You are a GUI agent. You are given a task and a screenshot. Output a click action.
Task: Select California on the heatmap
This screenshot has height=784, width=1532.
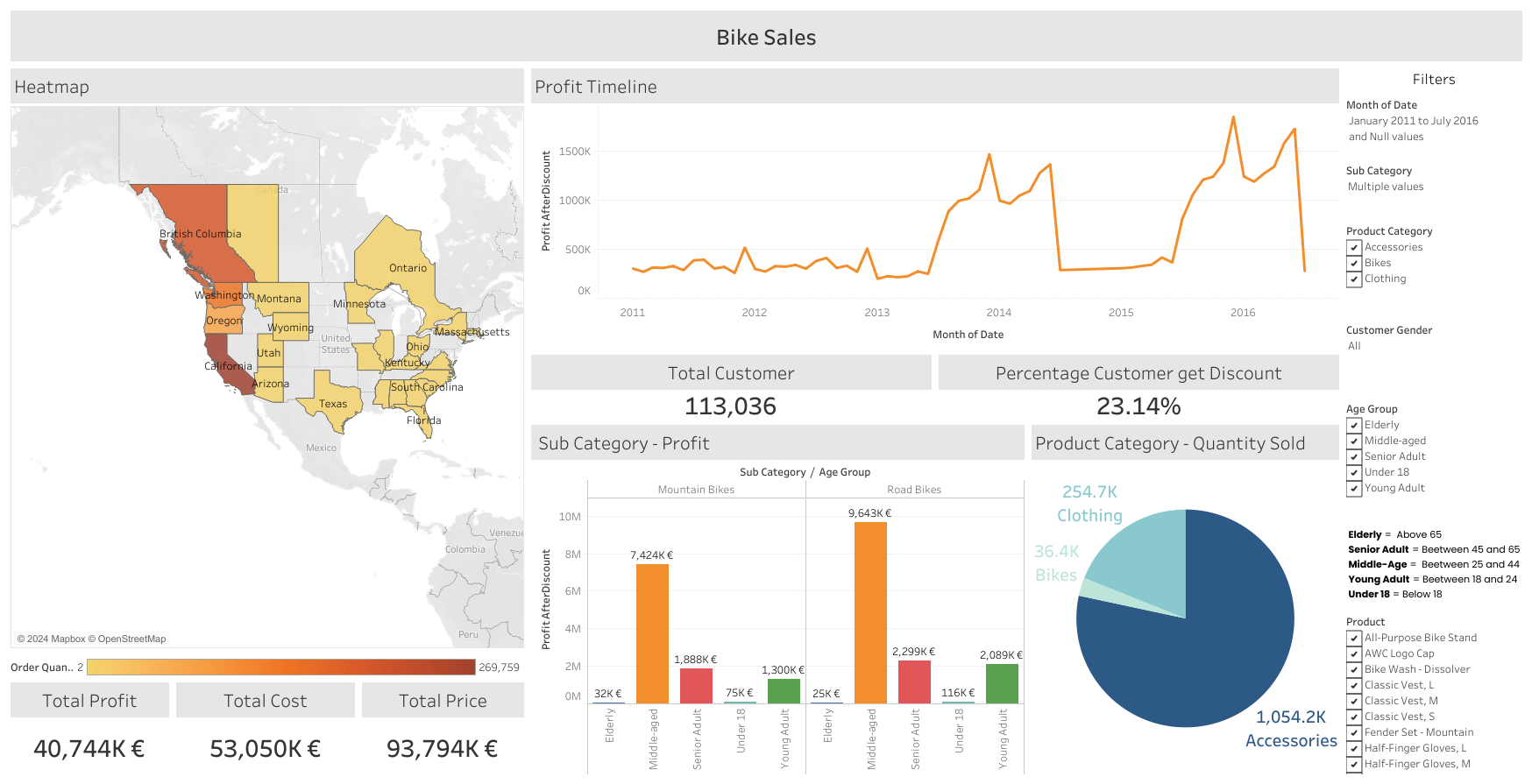click(x=227, y=366)
